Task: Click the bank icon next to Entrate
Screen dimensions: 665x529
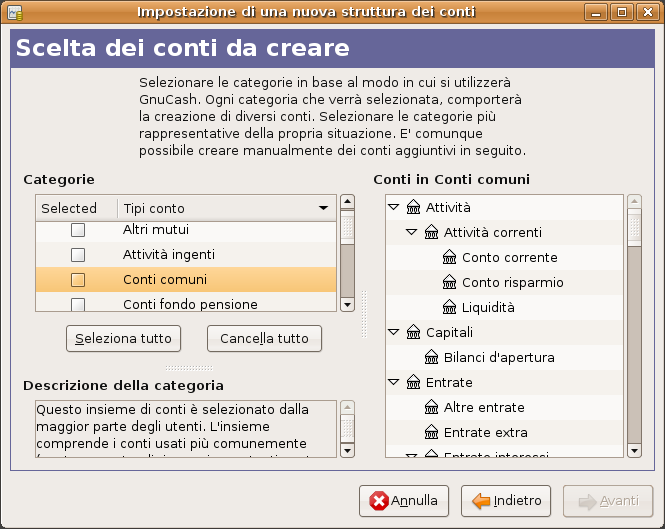Action: pos(413,383)
